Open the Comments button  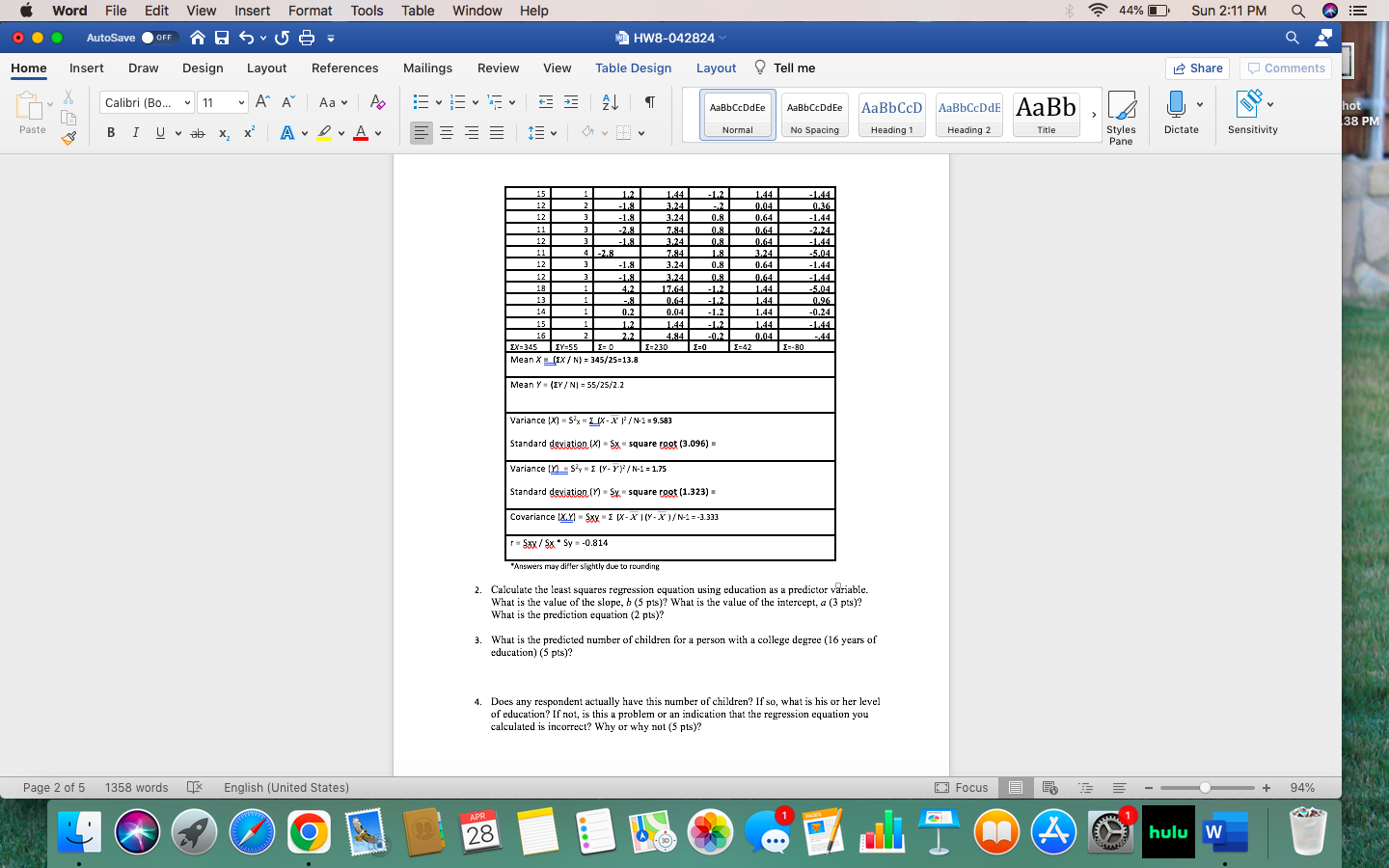[1286, 68]
